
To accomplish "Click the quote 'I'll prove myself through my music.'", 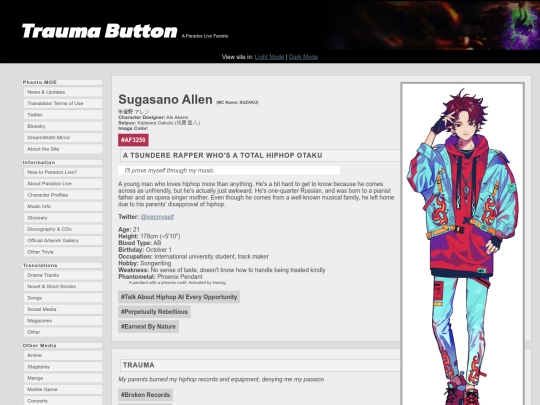I will (x=170, y=170).
